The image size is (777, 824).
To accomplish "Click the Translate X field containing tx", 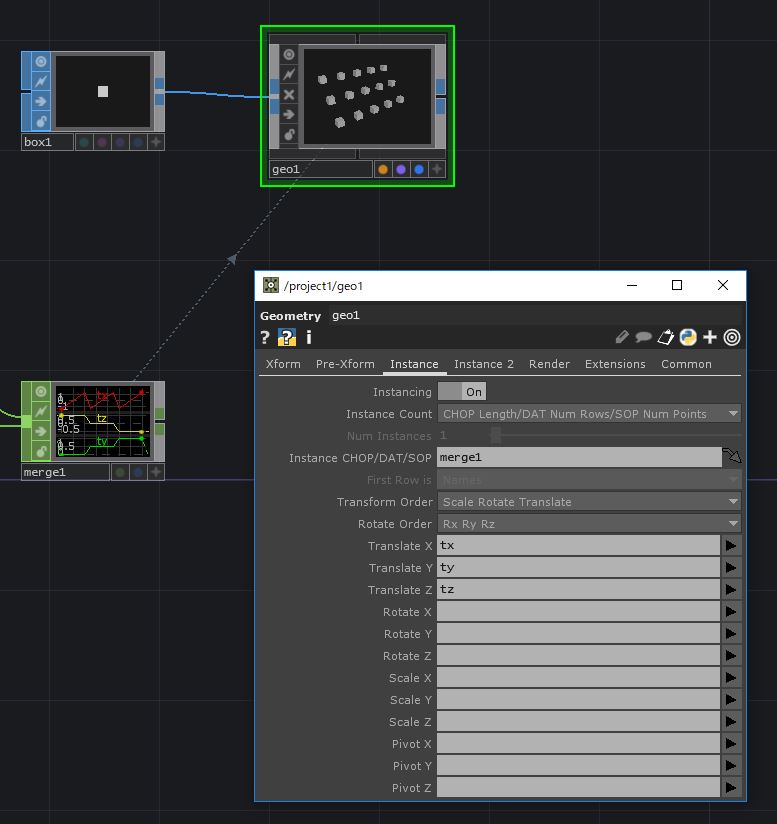I will click(578, 545).
